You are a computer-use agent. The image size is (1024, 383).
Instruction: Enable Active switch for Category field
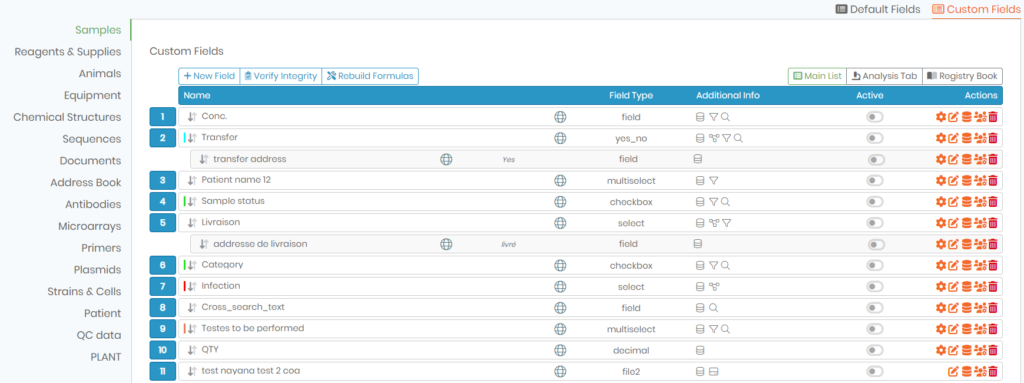[x=874, y=265]
